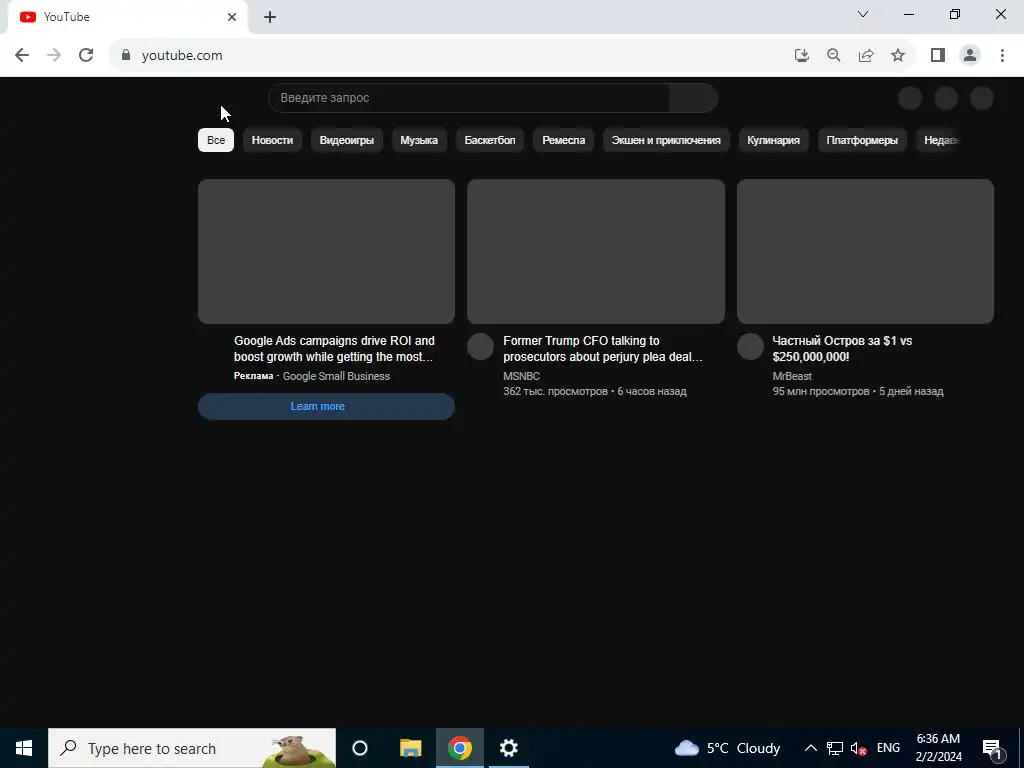Open 'Former Trump CFO talking to prosecutors' title
This screenshot has width=1024, height=768.
click(603, 349)
